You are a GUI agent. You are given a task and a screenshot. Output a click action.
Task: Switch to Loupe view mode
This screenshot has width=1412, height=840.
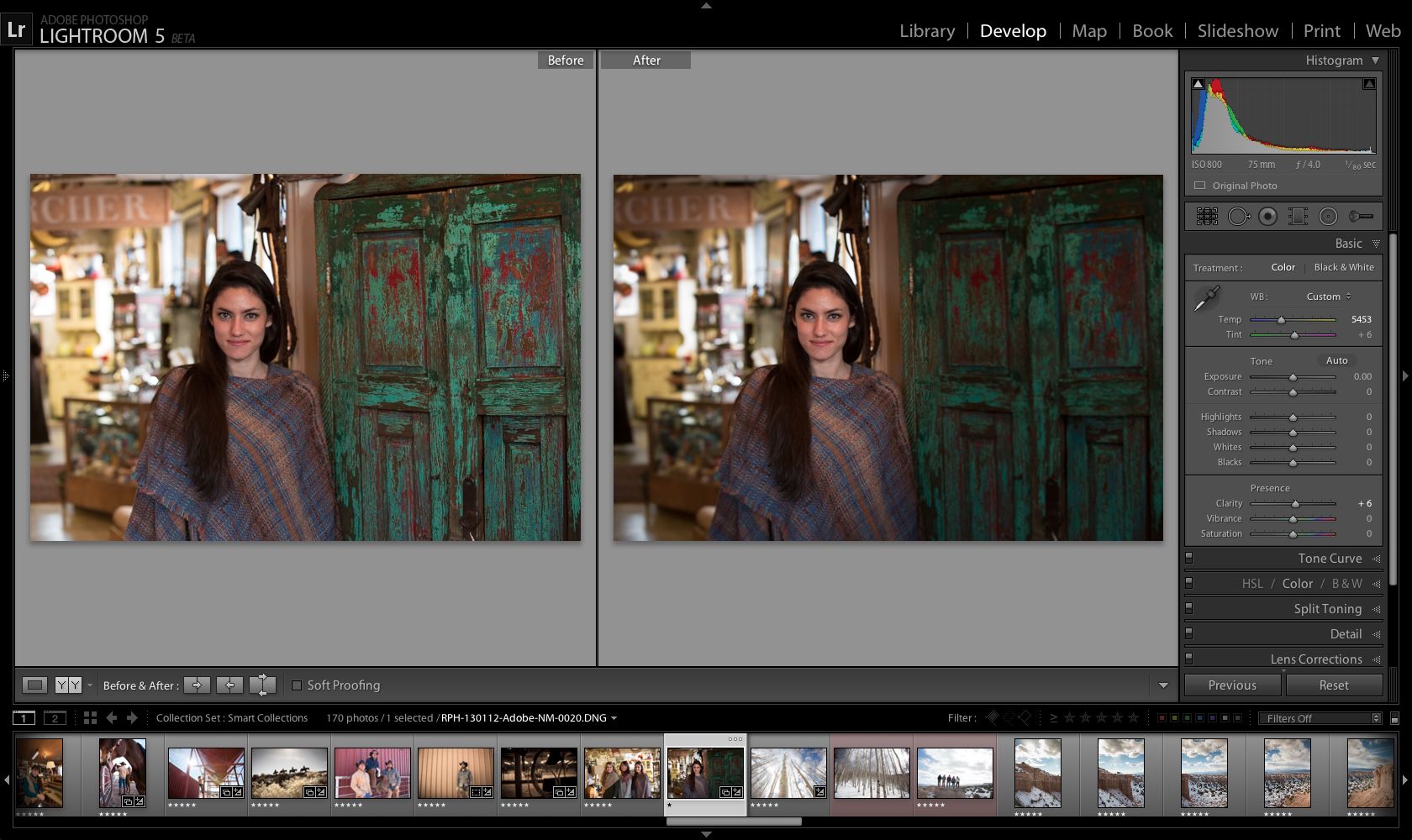[34, 685]
